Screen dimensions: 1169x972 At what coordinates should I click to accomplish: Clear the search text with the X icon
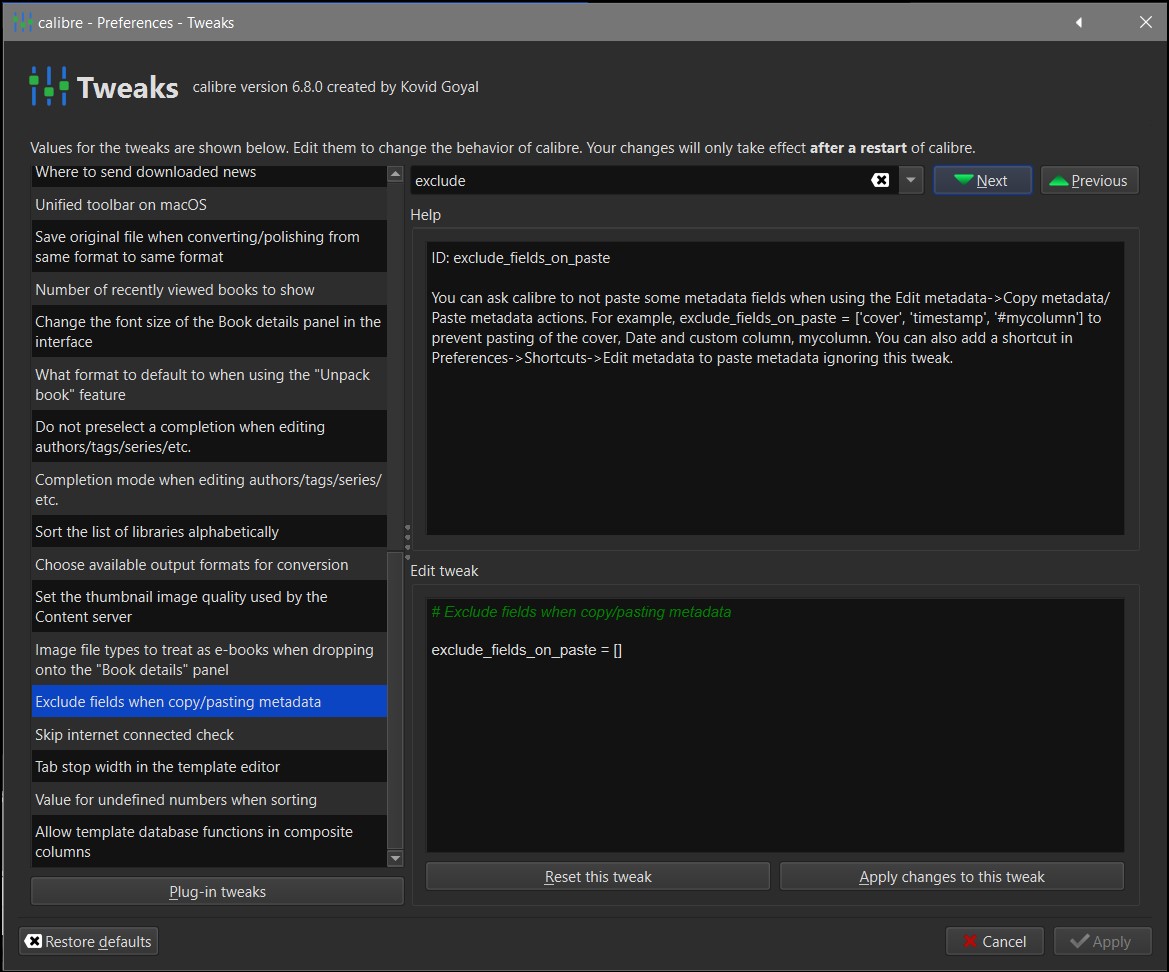880,180
